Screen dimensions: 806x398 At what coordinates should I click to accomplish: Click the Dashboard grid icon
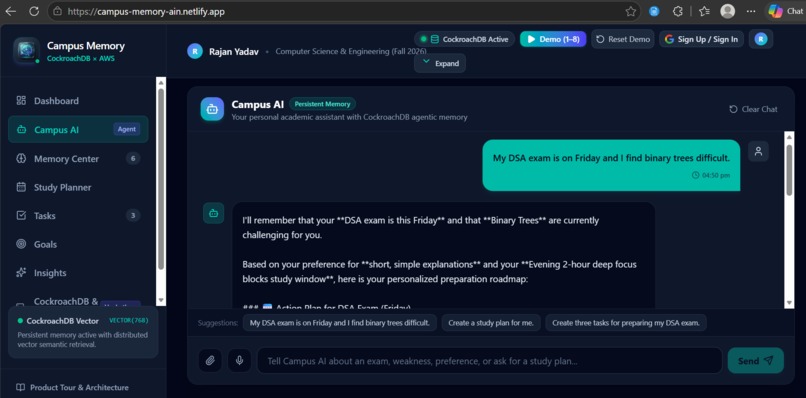click(x=21, y=101)
